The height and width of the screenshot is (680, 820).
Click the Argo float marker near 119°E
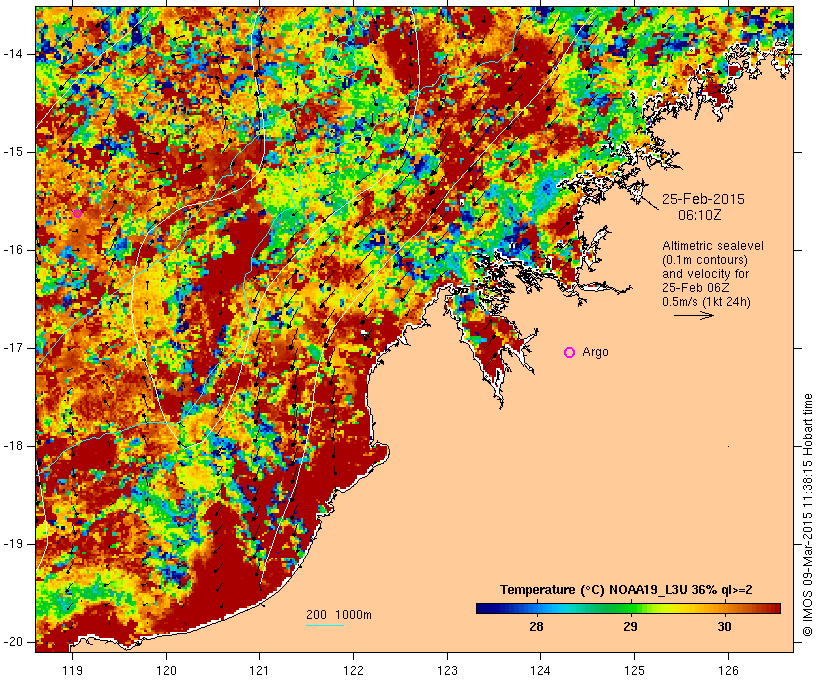(77, 213)
